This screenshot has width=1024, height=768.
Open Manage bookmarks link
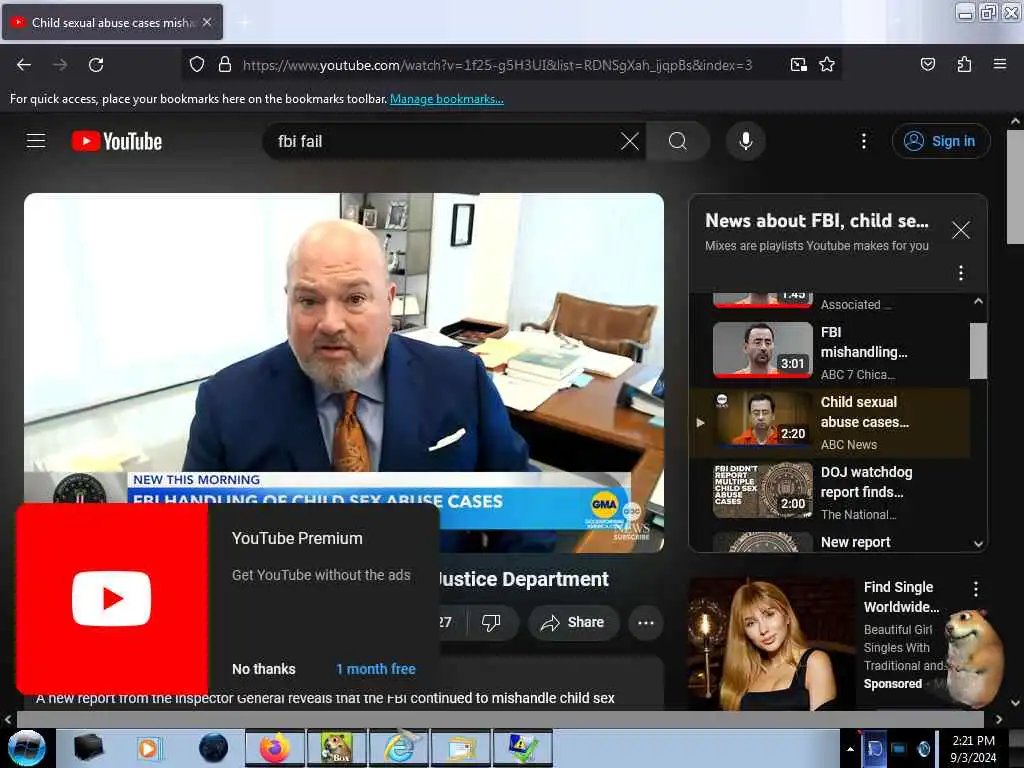click(x=447, y=99)
